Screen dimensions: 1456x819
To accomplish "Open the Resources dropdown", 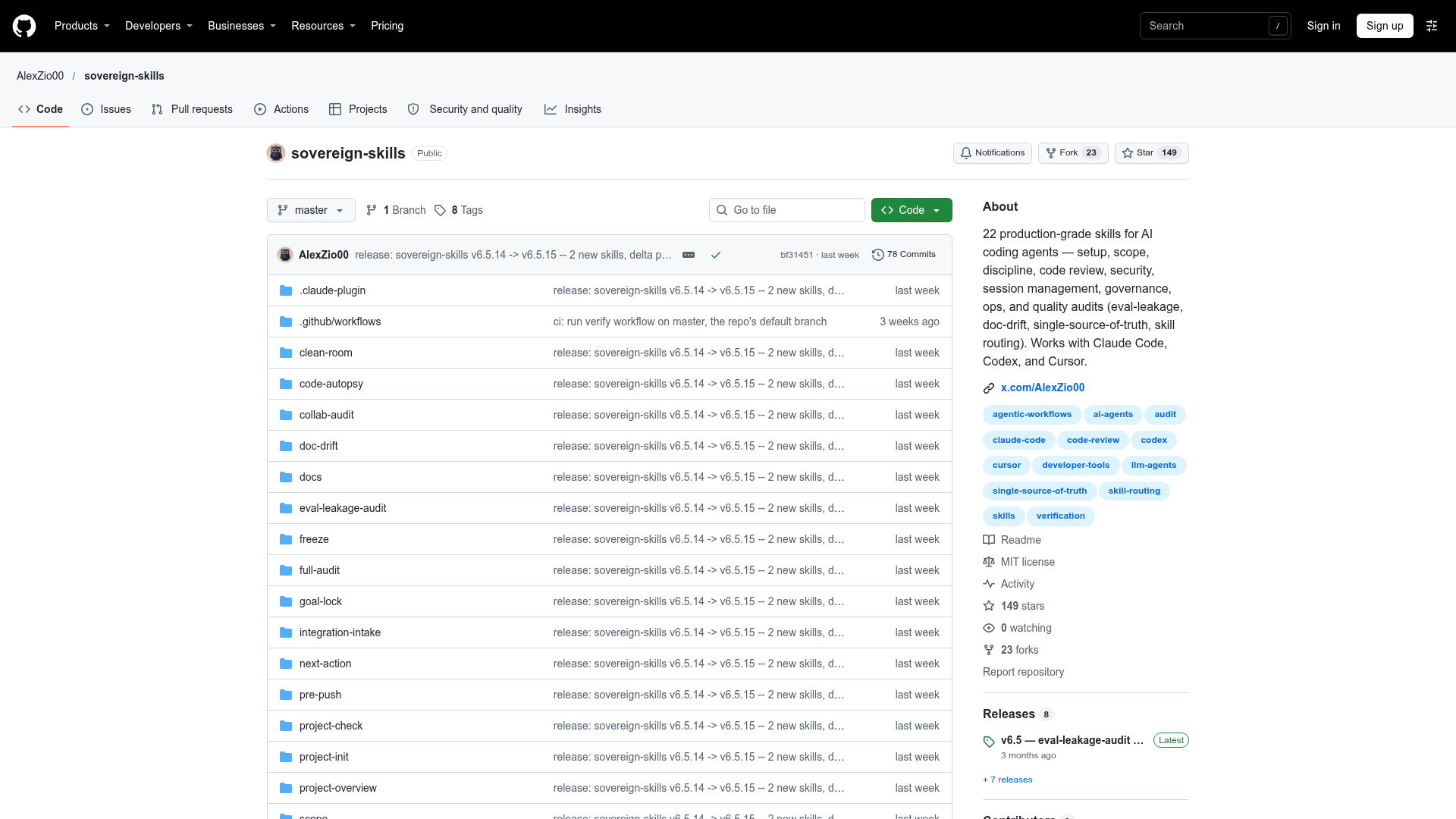I will tap(323, 26).
